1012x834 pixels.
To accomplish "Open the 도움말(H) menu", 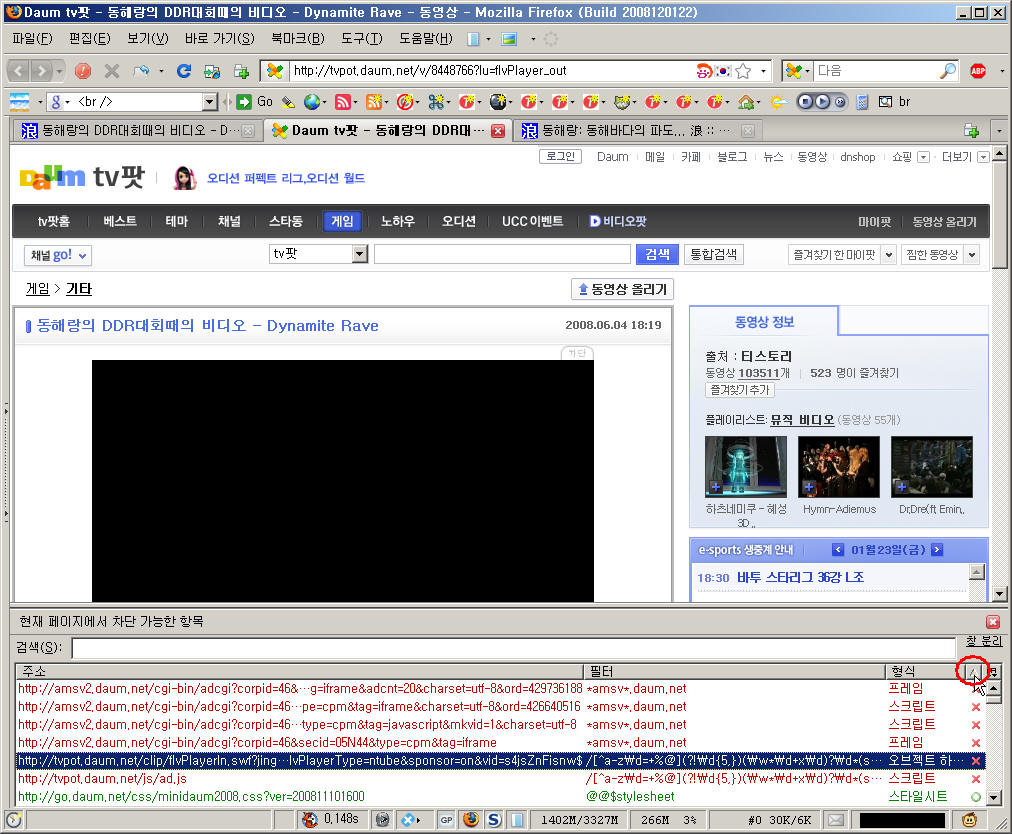I will [x=425, y=39].
